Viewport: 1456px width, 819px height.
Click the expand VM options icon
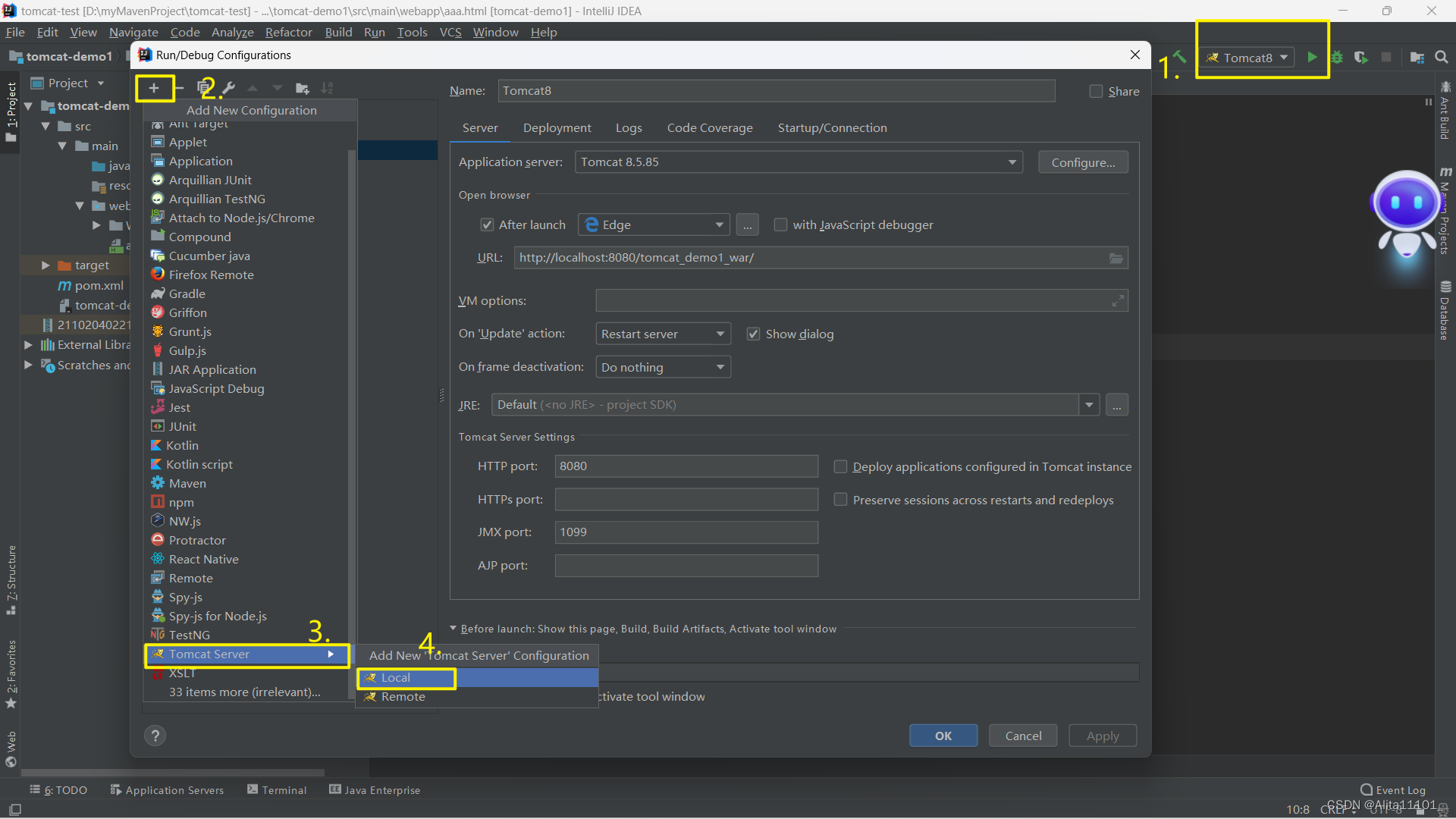(x=1119, y=300)
